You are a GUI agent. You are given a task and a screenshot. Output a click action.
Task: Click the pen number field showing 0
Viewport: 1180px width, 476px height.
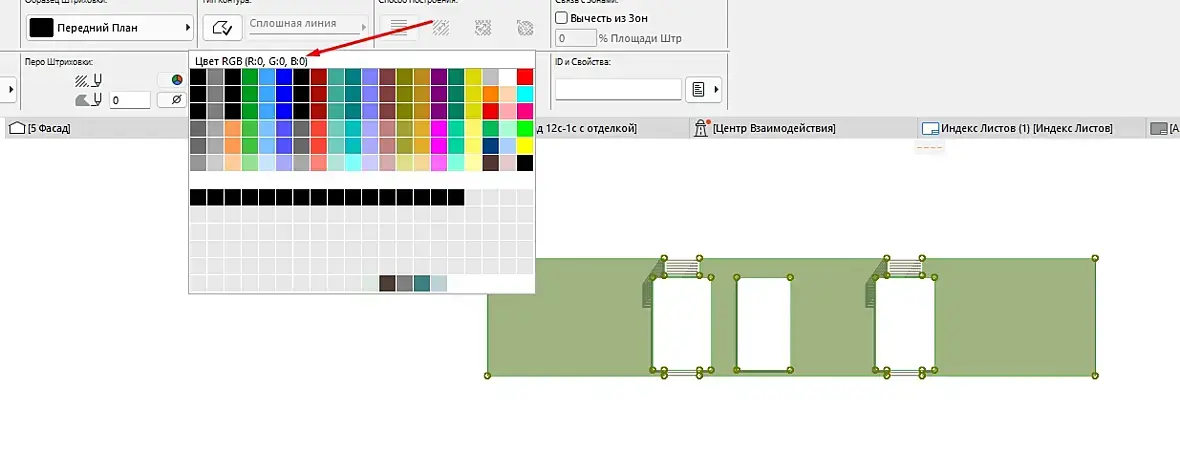[x=130, y=100]
